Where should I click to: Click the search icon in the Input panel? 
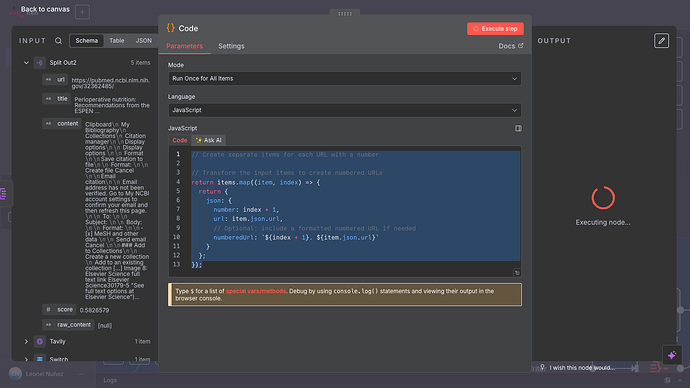[x=59, y=41]
